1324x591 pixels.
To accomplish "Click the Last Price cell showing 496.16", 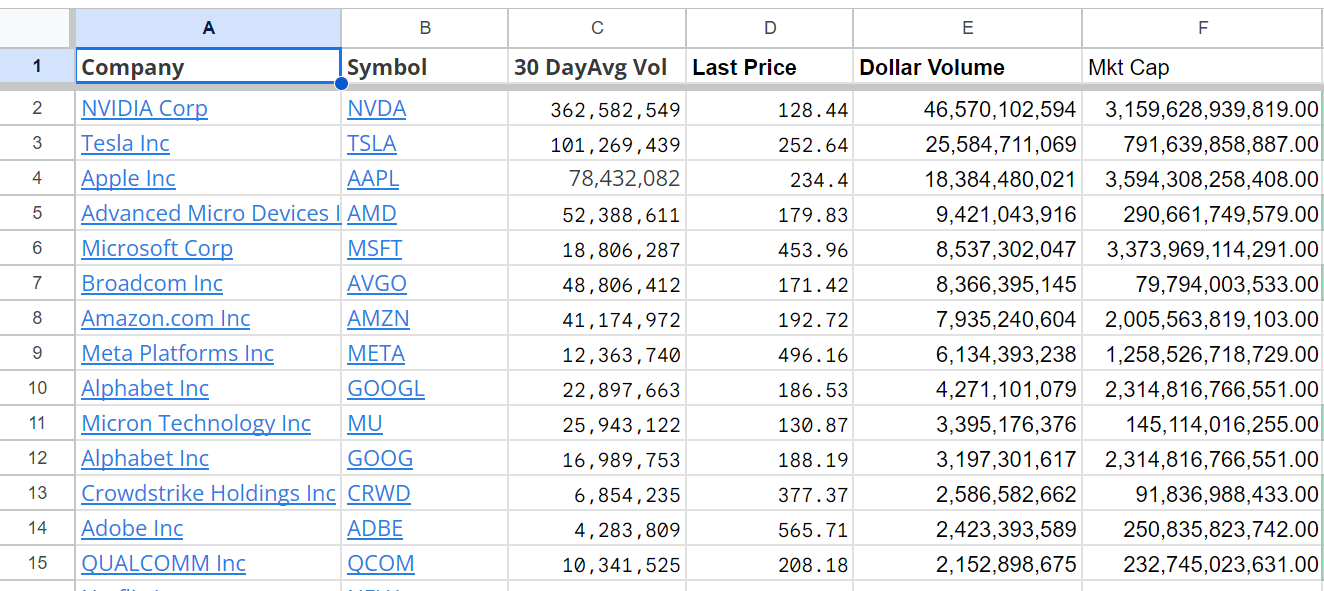I will pos(769,354).
